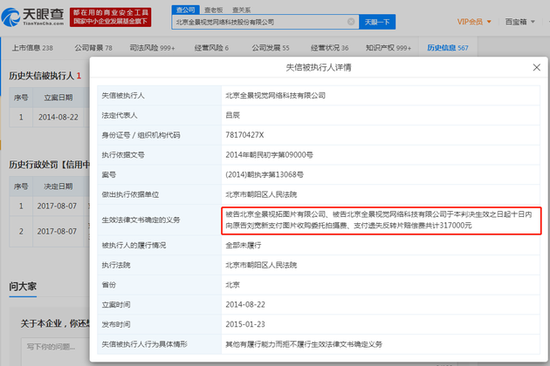The width and height of the screenshot is (550, 366).
Task: Open the 百宝箱 dropdown
Action: point(520,22)
